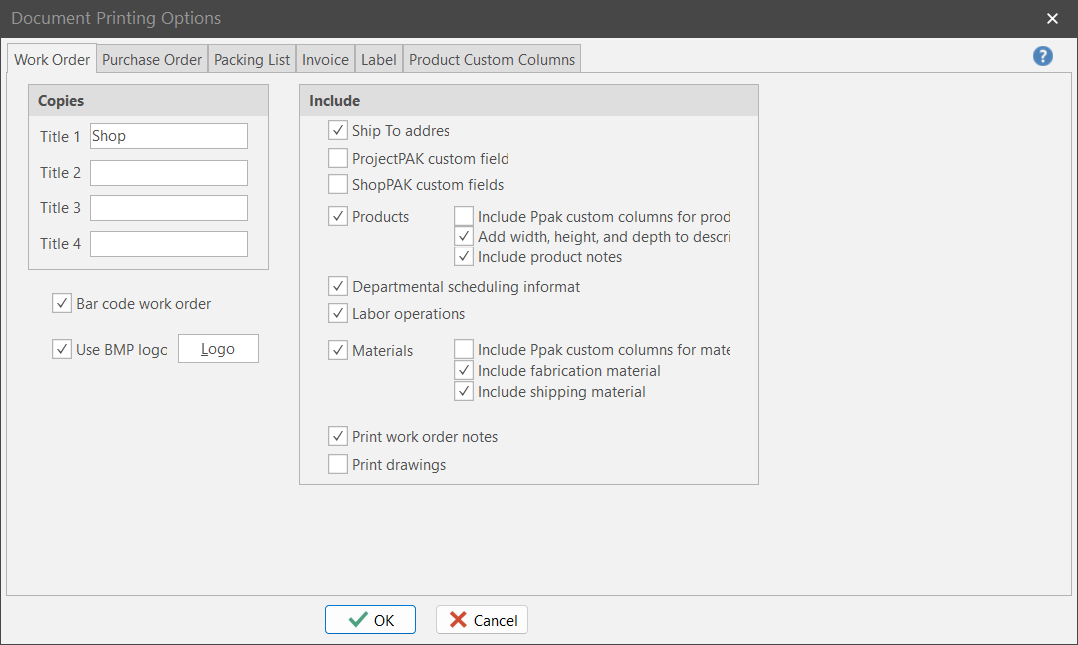This screenshot has width=1078, height=645.
Task: Disable the Labor operations checkbox
Action: tap(338, 314)
